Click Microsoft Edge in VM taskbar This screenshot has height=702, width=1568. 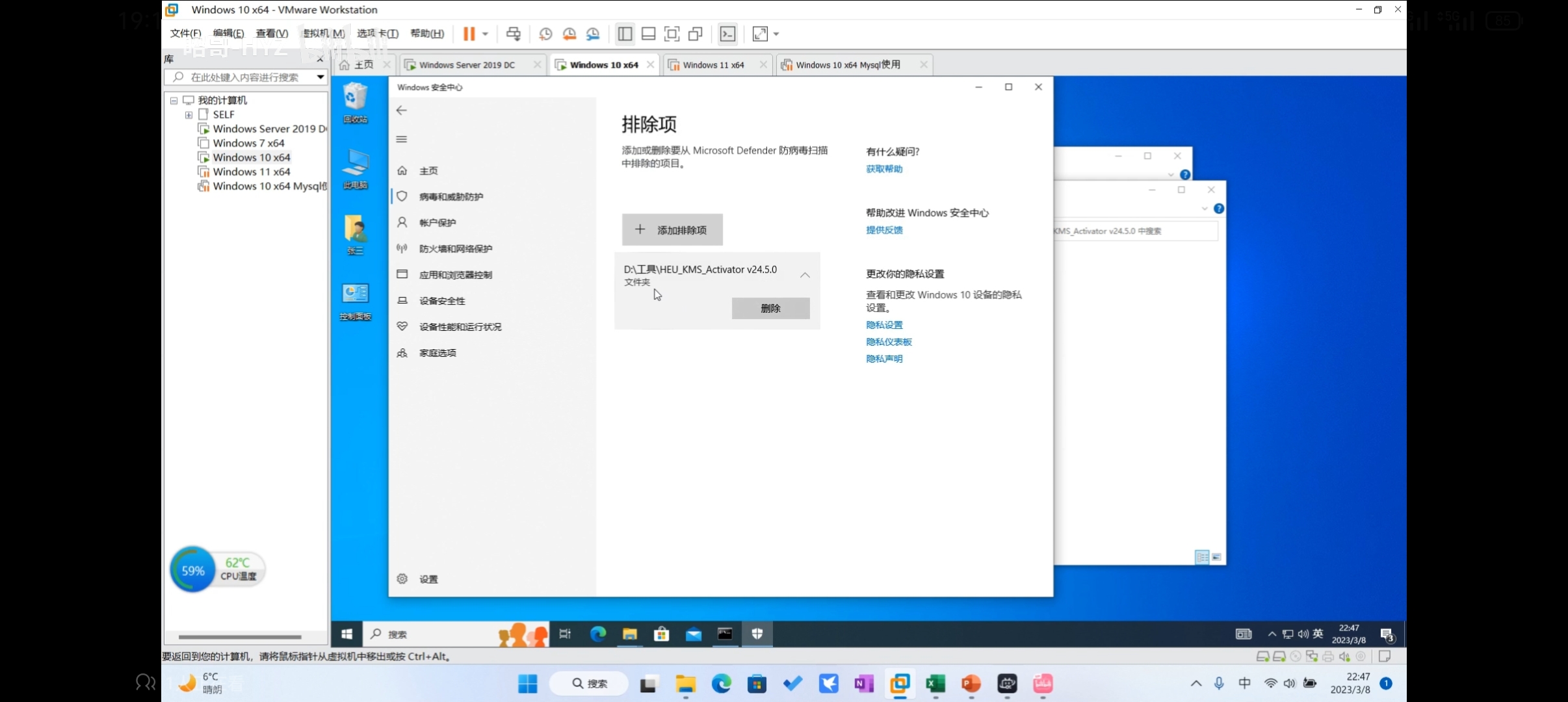click(x=597, y=634)
